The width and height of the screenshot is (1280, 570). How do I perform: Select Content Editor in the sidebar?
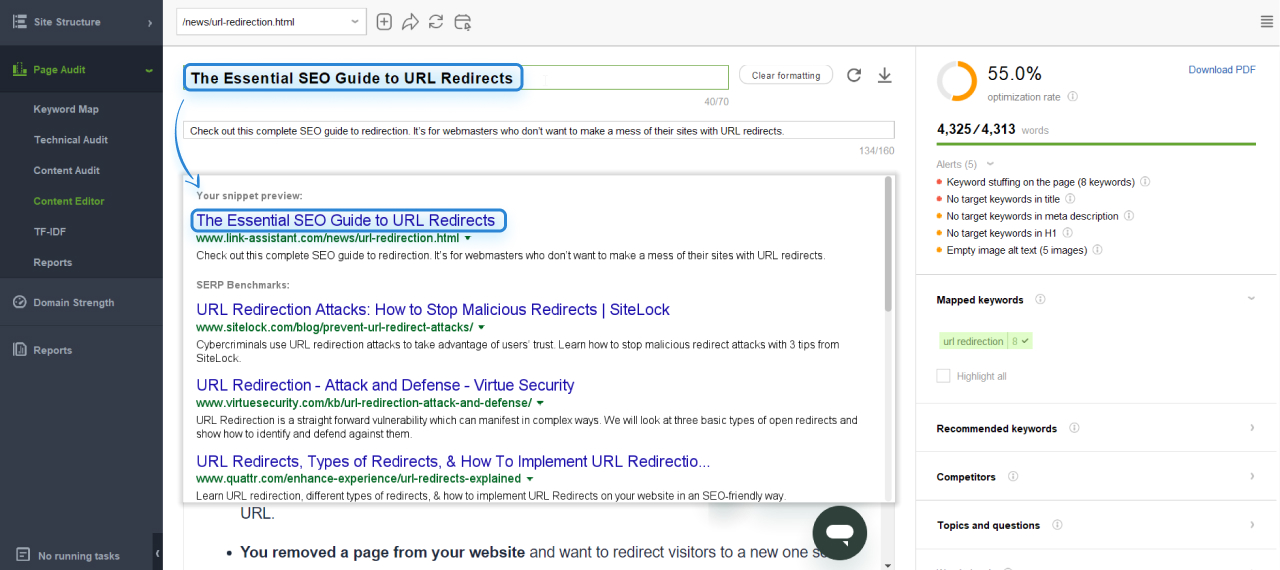[69, 201]
